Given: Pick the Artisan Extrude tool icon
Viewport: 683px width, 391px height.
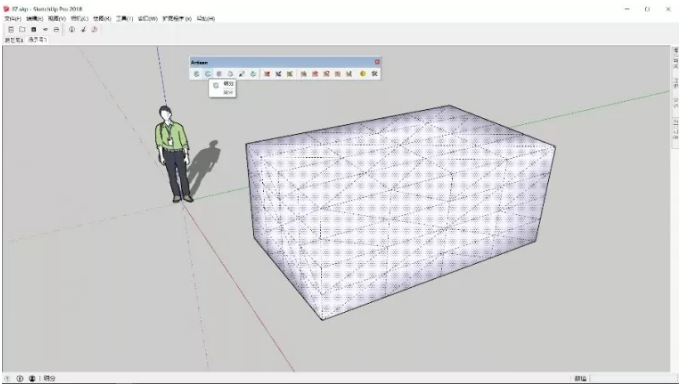Looking at the screenshot, I should point(253,74).
